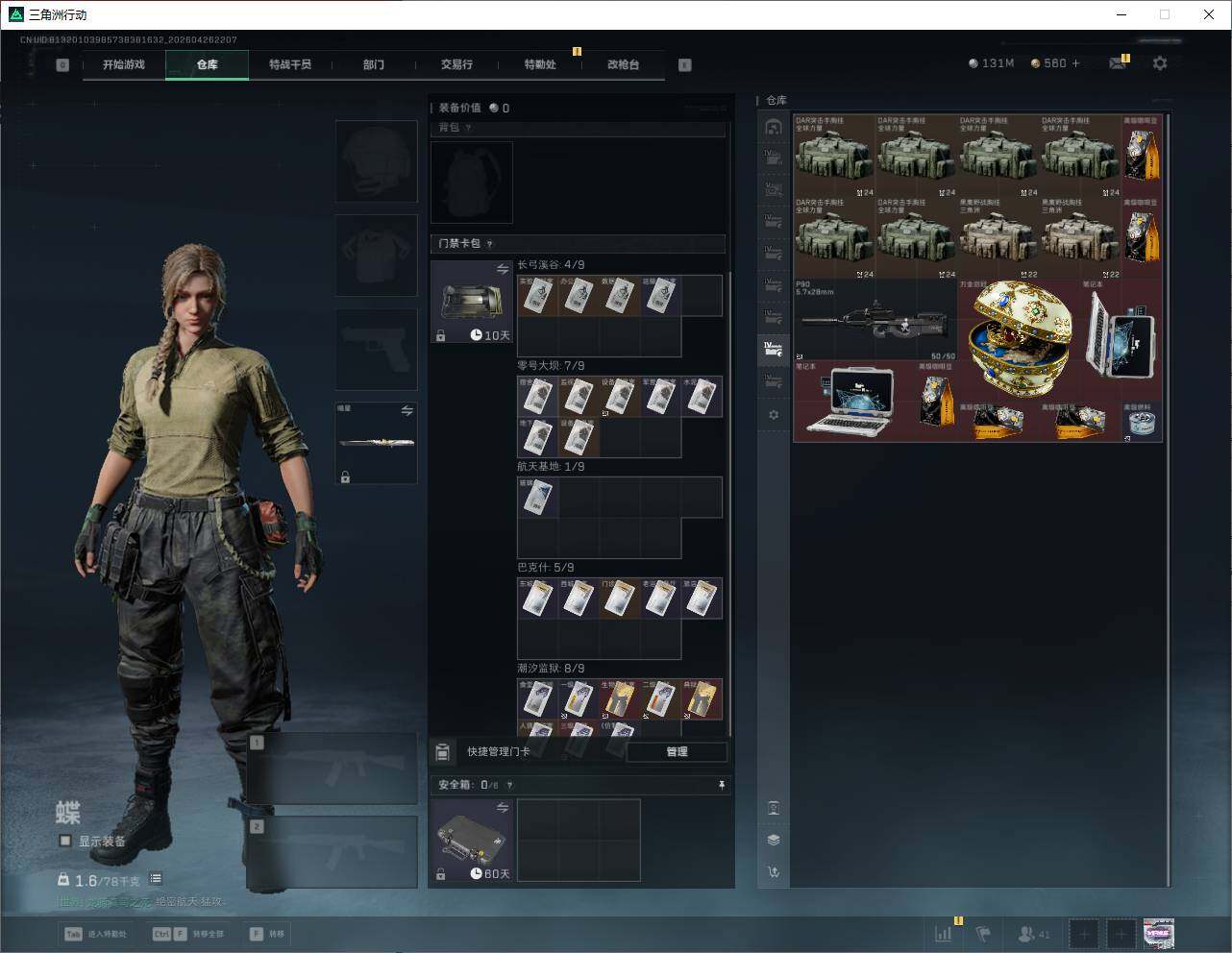The width and height of the screenshot is (1232, 953).
Task: Switch to the 改枪台 tab
Action: click(623, 64)
